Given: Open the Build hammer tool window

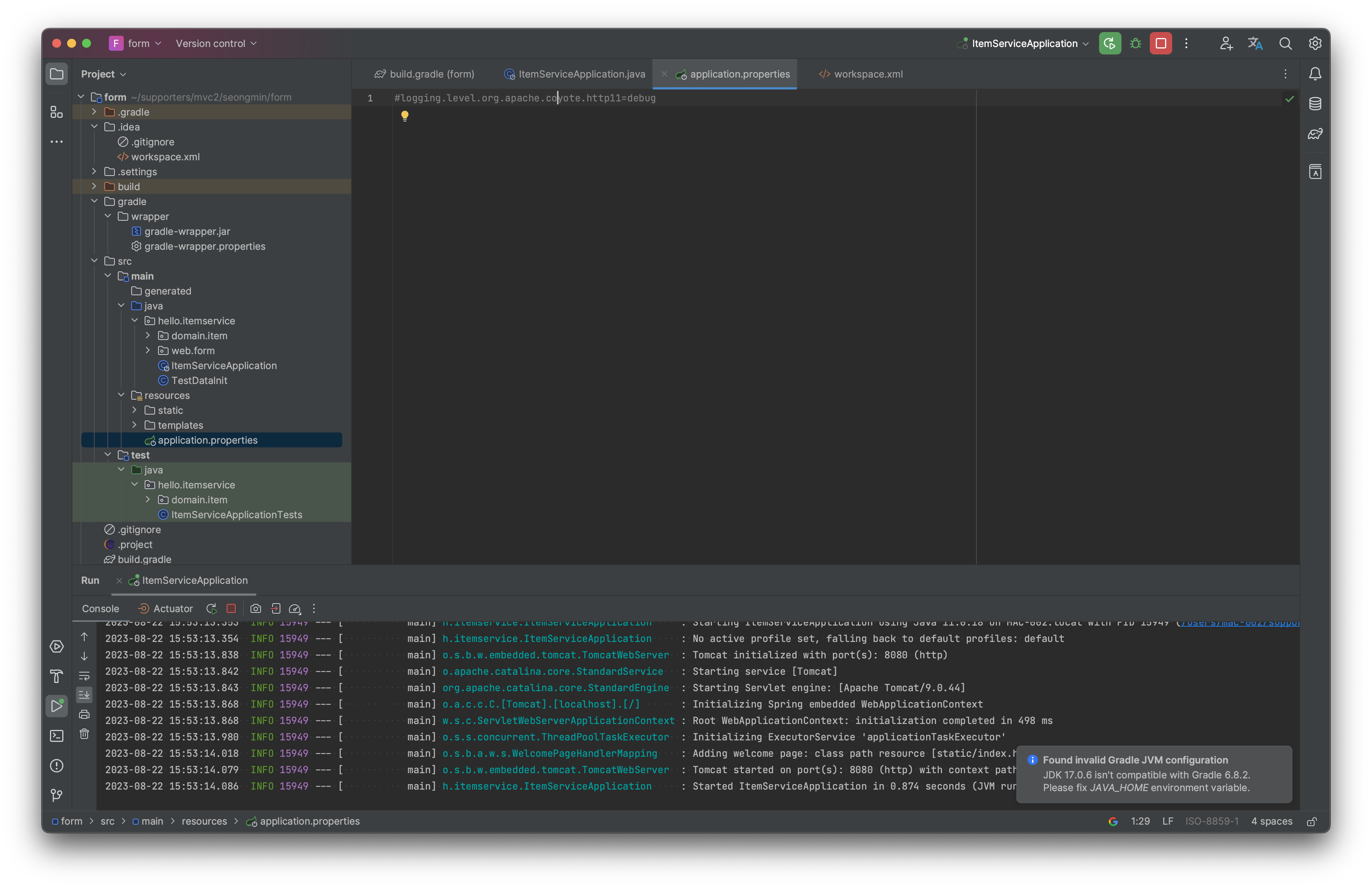Looking at the screenshot, I should (57, 676).
